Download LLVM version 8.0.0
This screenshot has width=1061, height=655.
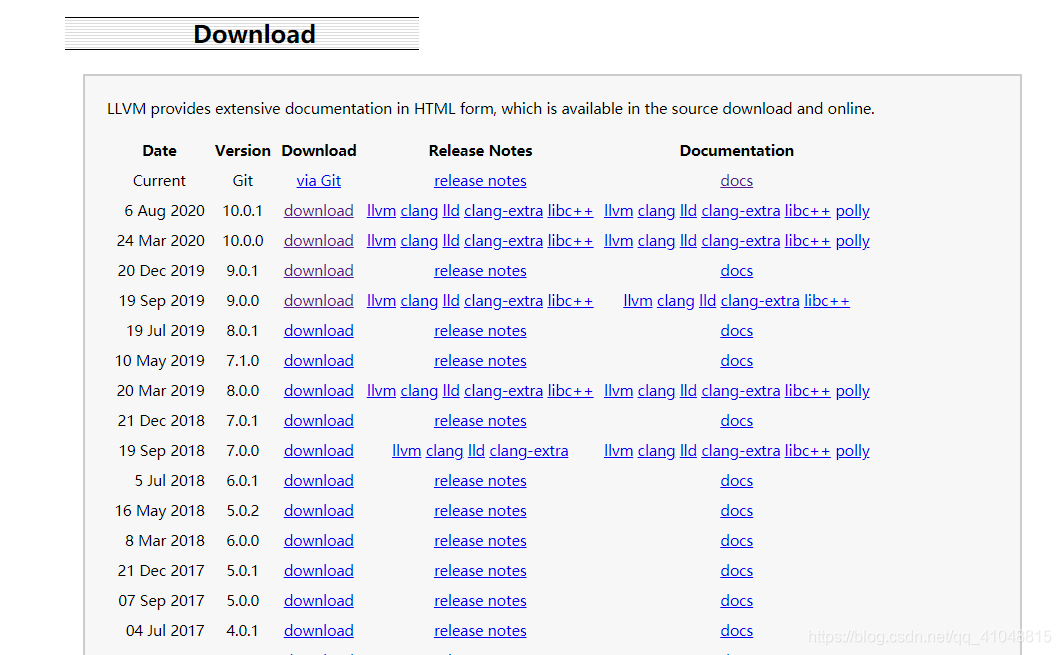pyautogui.click(x=318, y=390)
